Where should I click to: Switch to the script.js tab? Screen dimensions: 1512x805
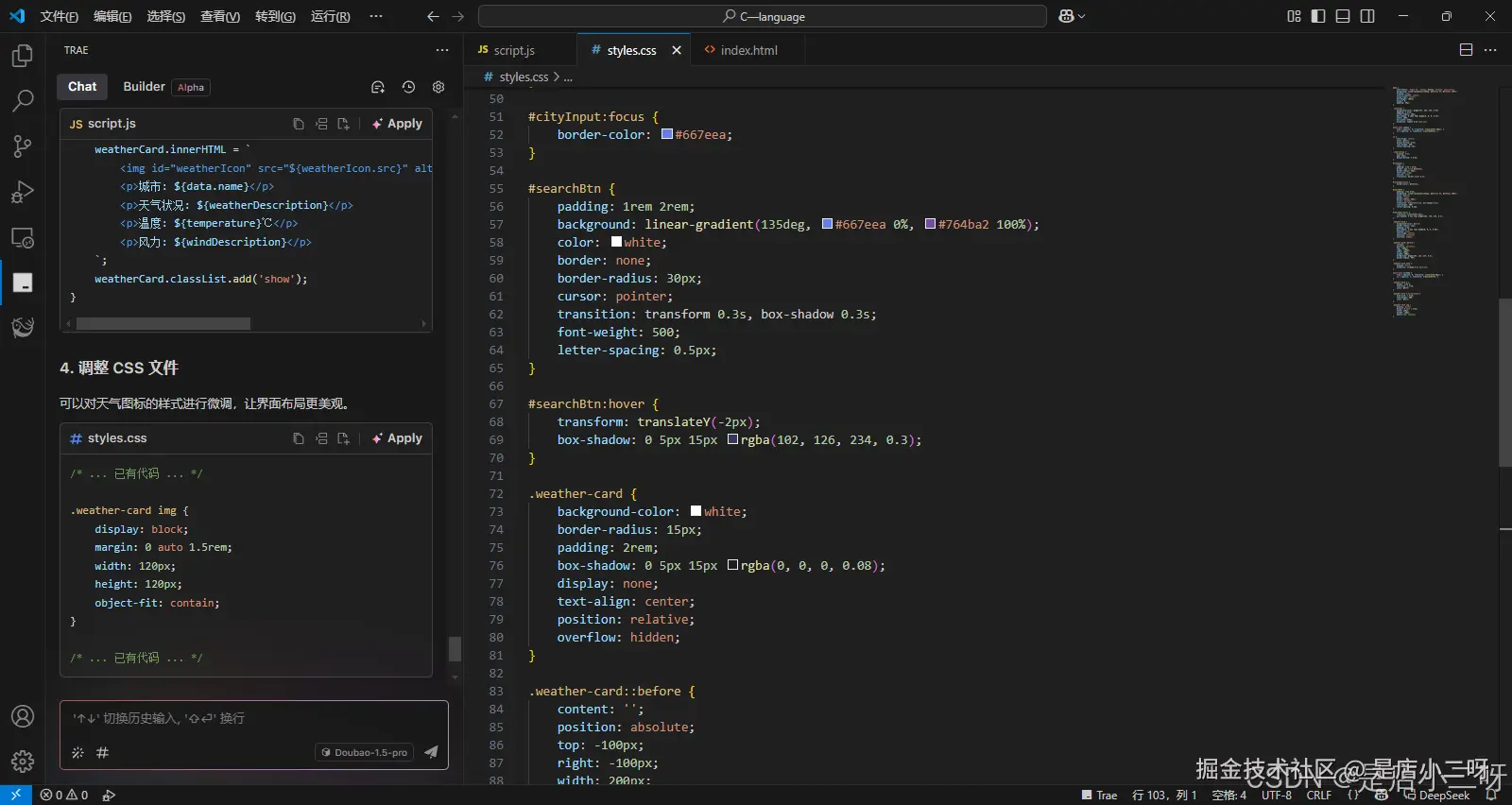pyautogui.click(x=513, y=50)
